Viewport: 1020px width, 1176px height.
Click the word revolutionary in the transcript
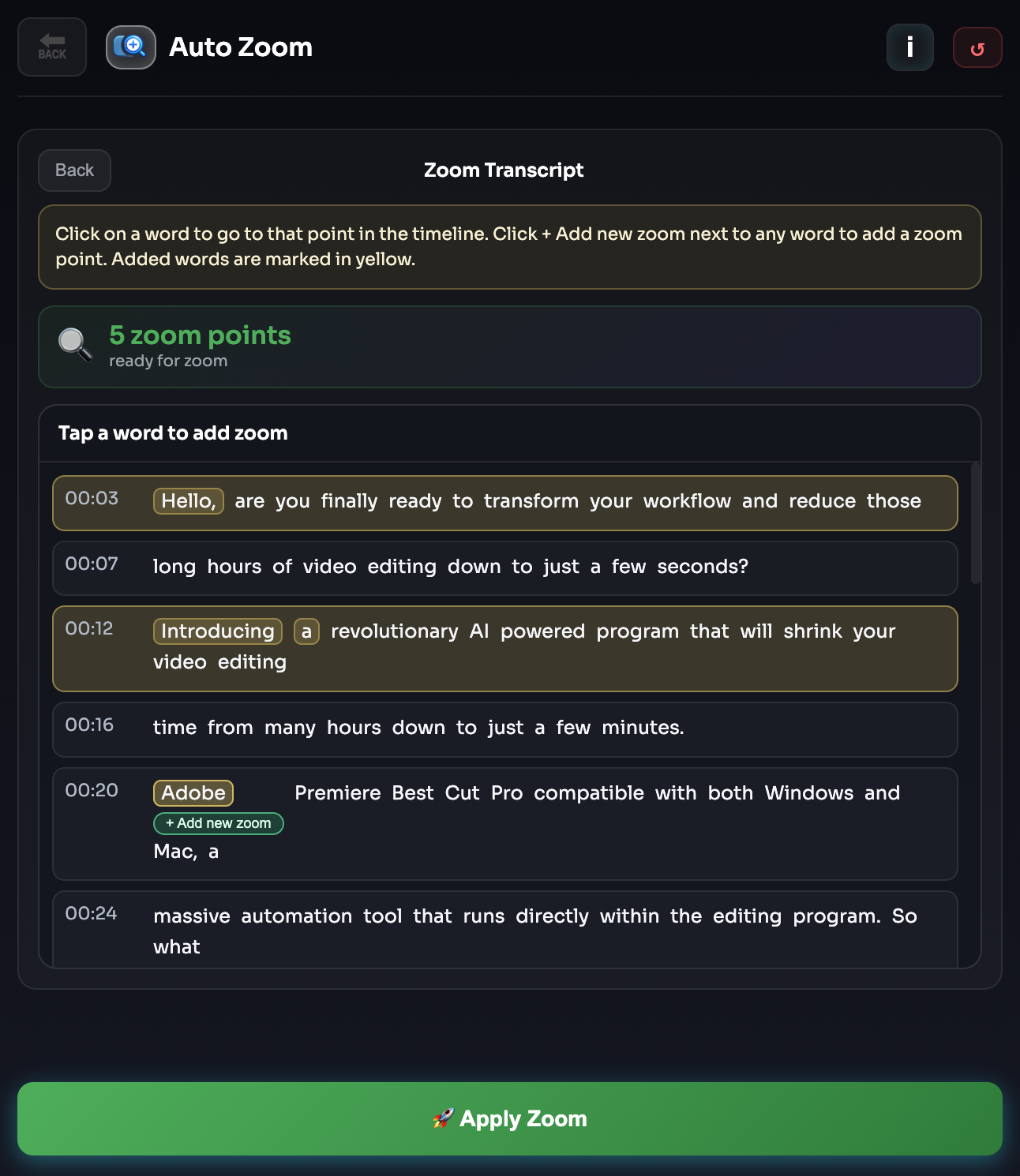pos(394,631)
